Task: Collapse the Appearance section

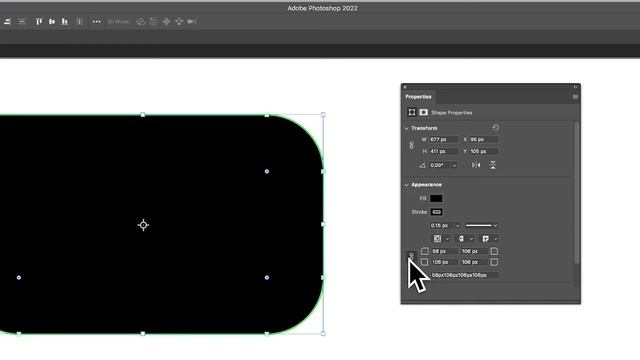Action: tap(407, 185)
